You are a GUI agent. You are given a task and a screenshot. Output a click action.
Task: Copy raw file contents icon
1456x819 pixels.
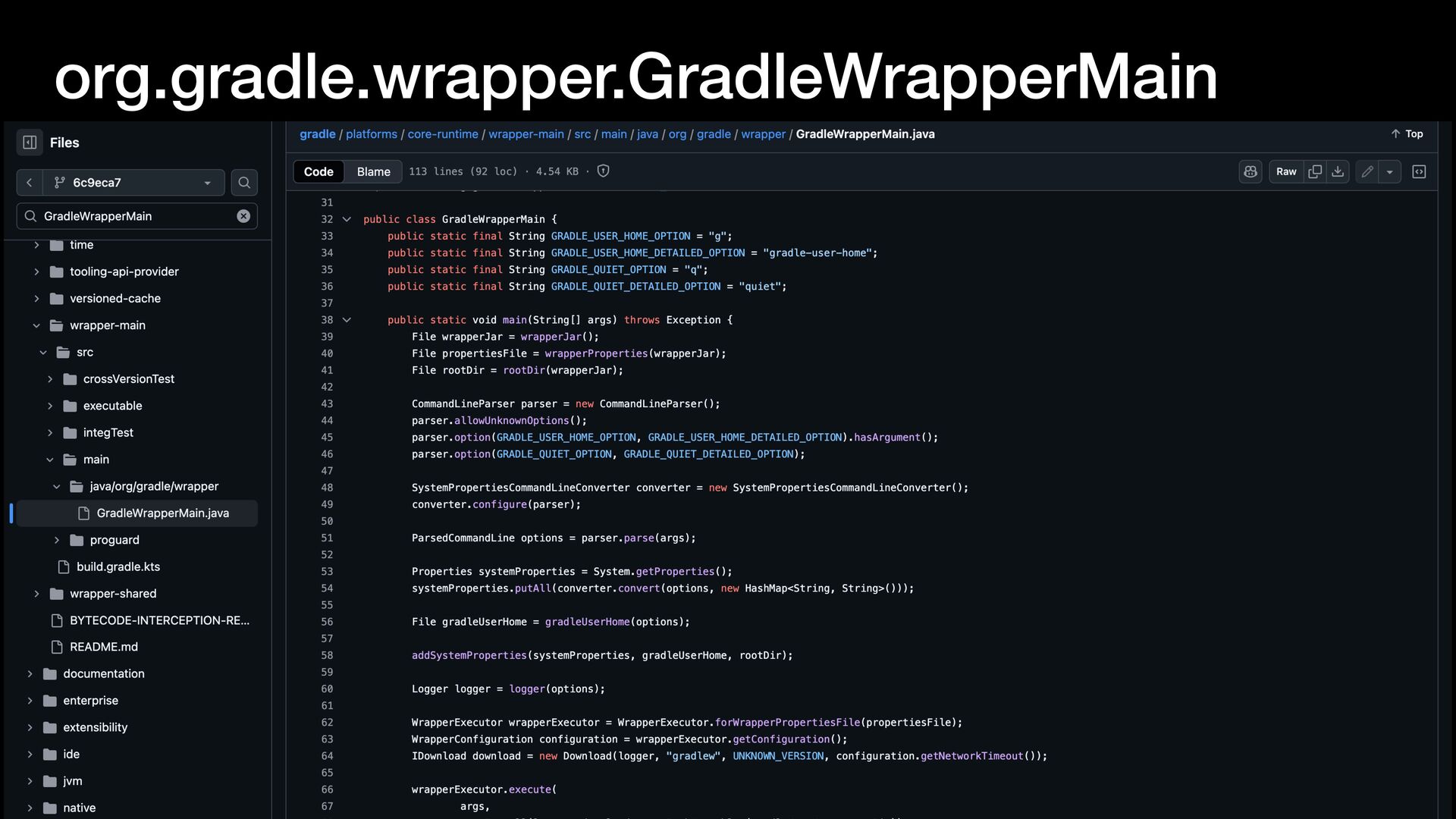1315,172
